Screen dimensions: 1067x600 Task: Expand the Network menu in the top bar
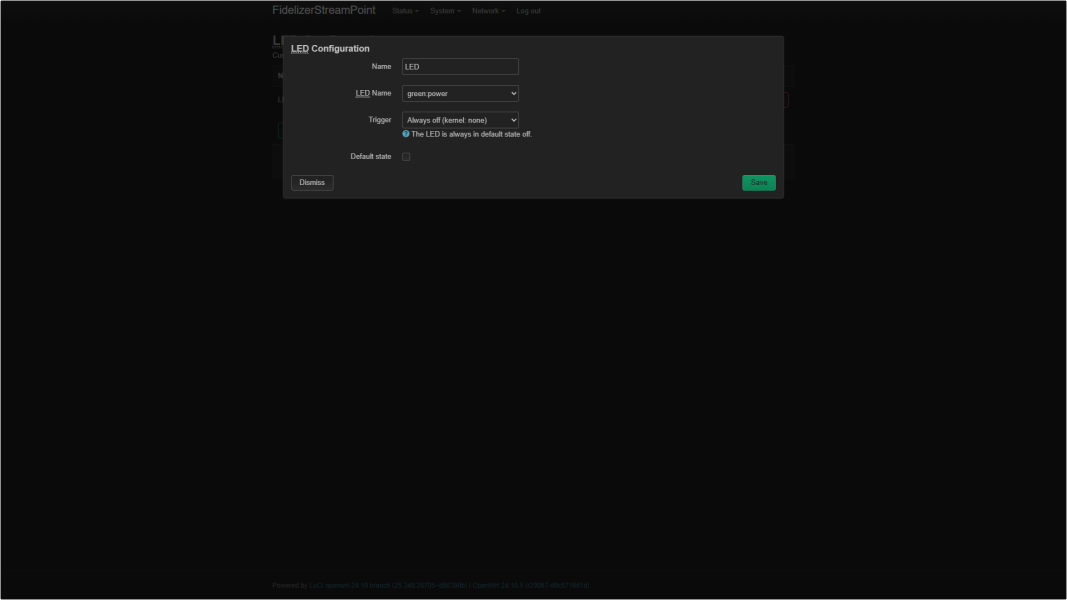point(488,11)
